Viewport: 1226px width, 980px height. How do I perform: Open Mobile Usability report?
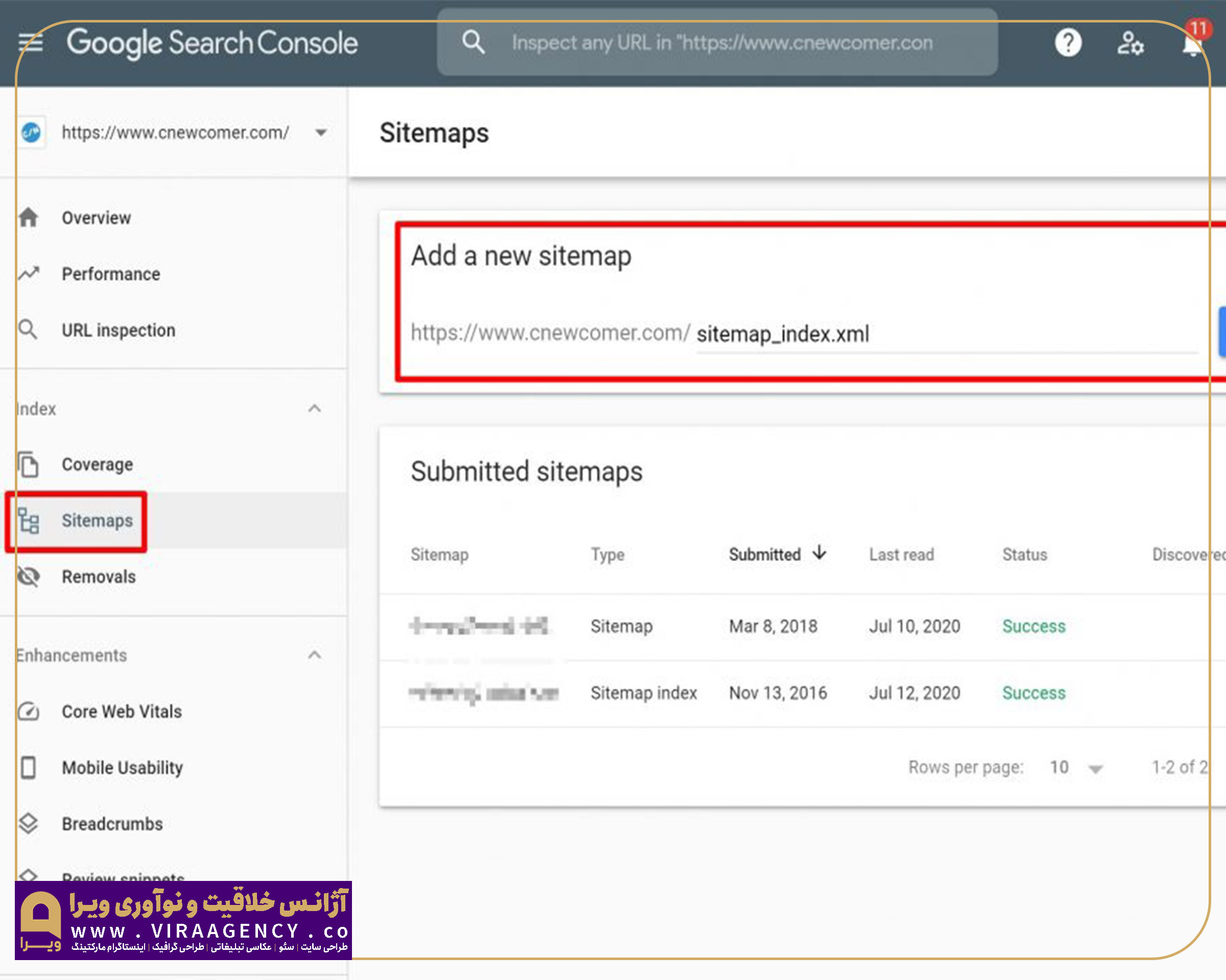[122, 768]
